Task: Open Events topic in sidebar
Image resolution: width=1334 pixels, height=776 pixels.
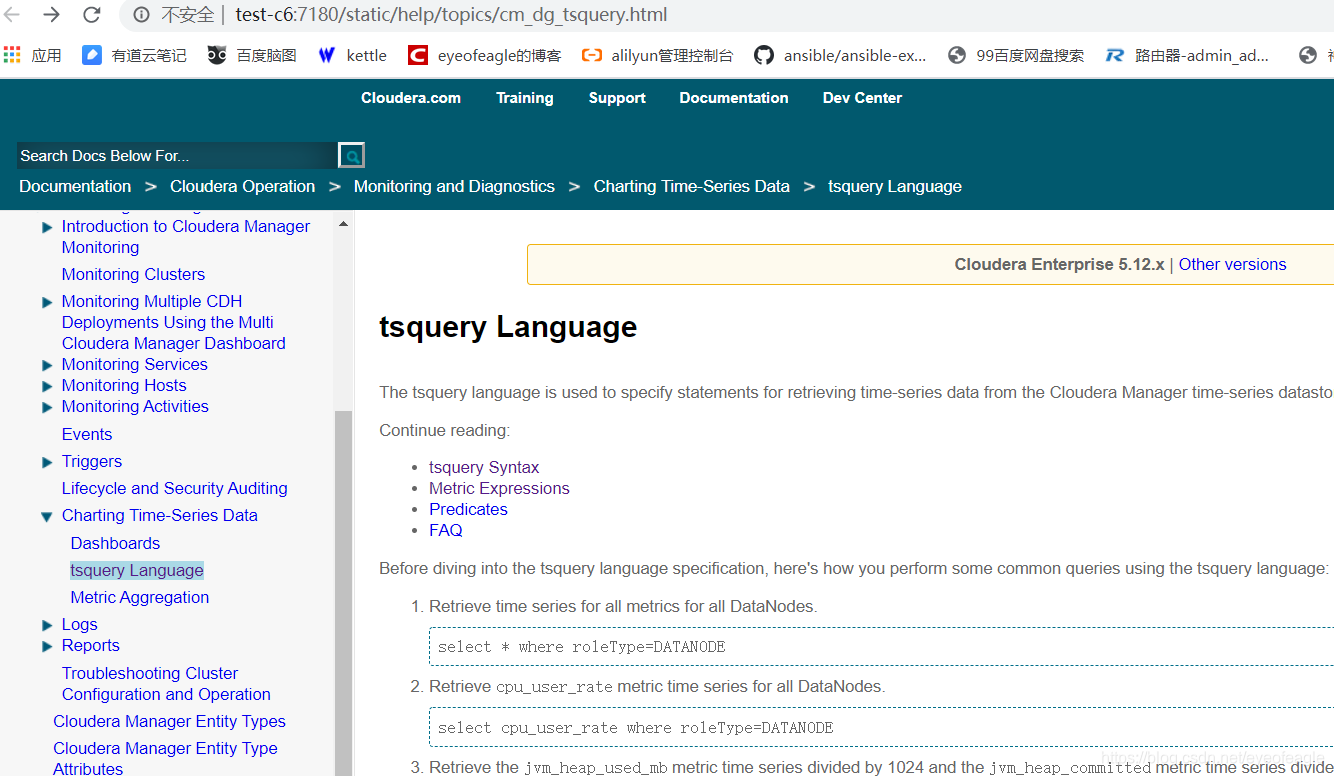Action: 87,434
